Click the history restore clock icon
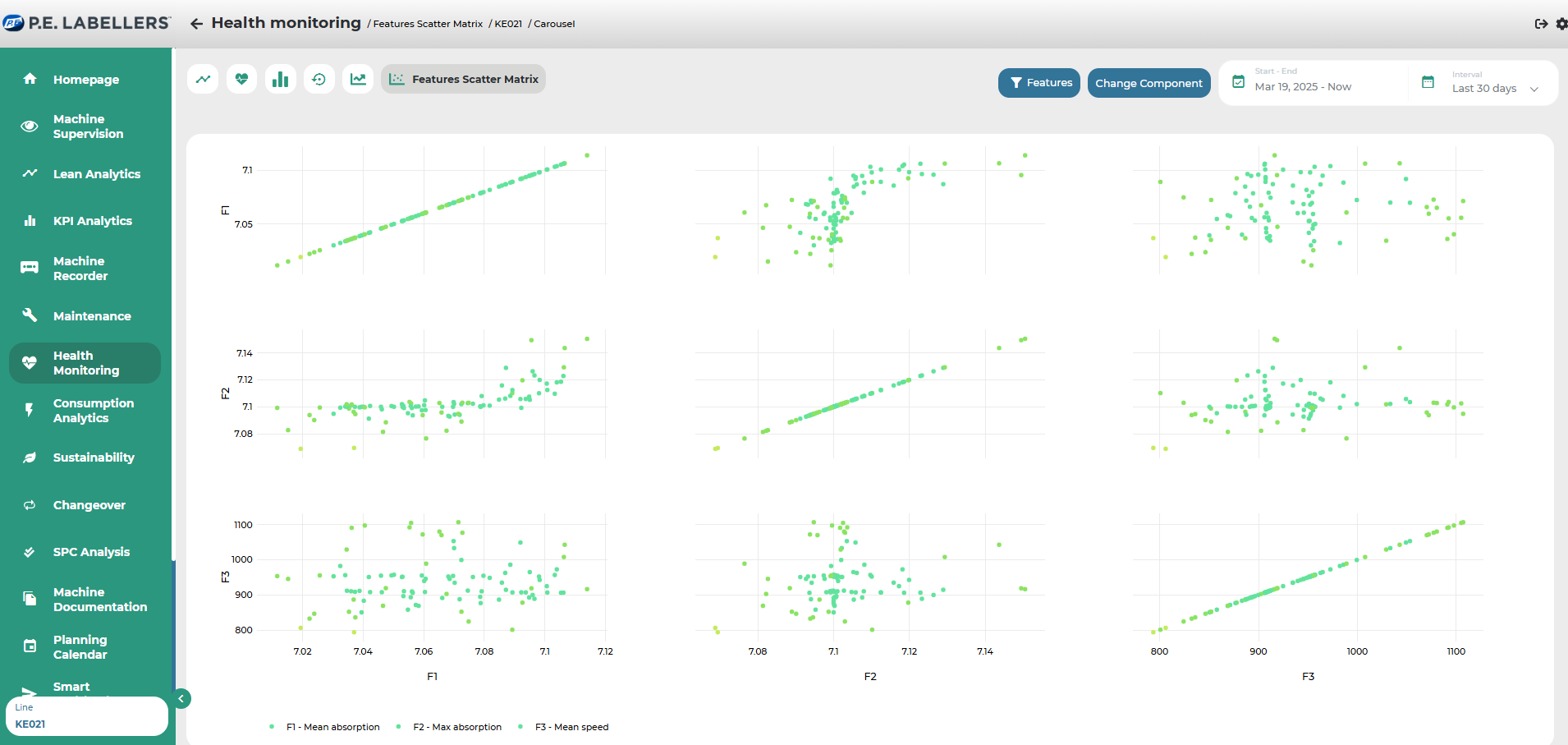Screen dimensions: 1568x745 click(319, 80)
